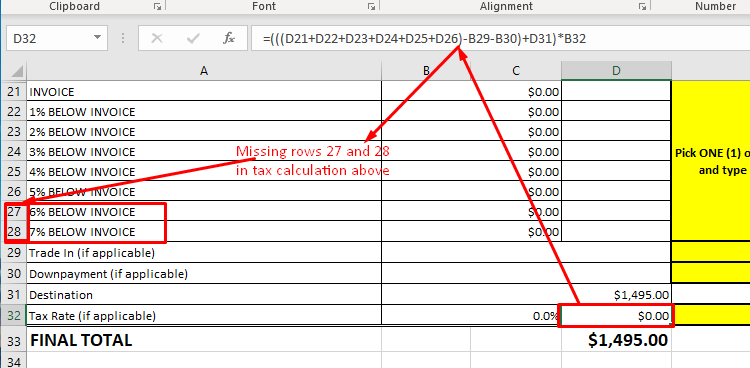The width and height of the screenshot is (750, 368).
Task: Select column D header
Action: [x=617, y=71]
